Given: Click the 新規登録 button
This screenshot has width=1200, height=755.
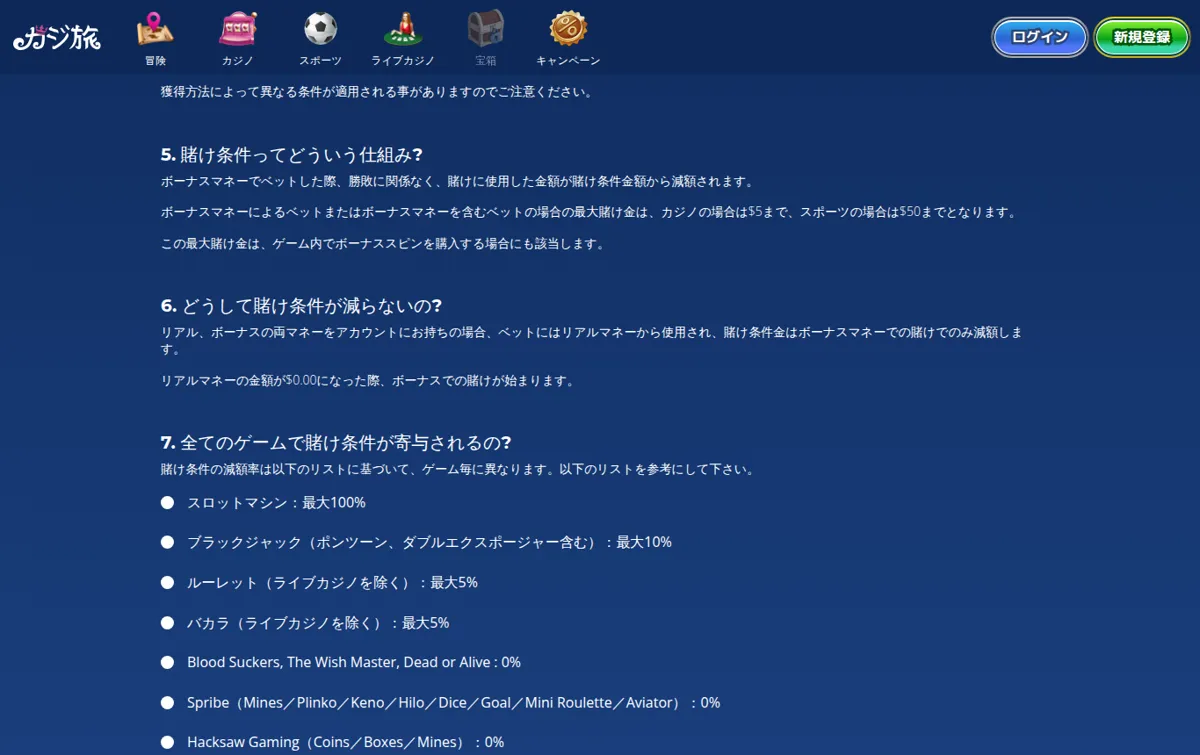Looking at the screenshot, I should (x=1142, y=37).
